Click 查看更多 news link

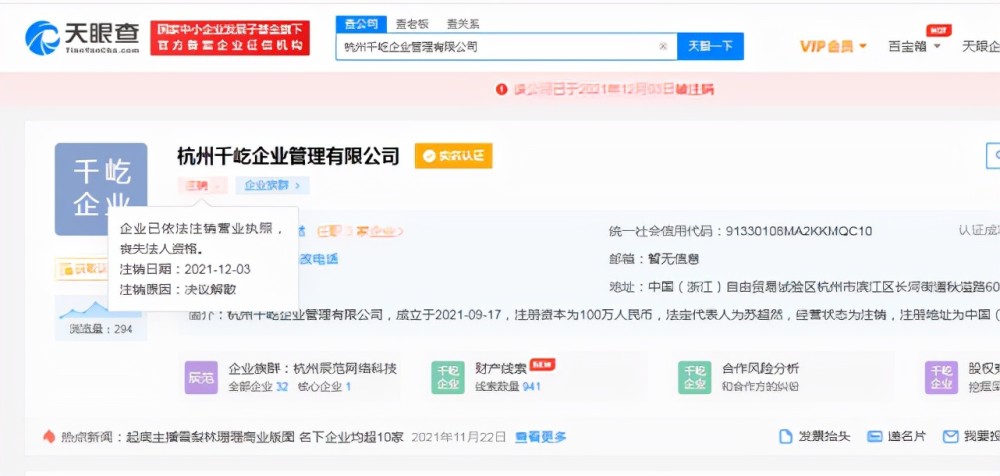[x=540, y=437]
